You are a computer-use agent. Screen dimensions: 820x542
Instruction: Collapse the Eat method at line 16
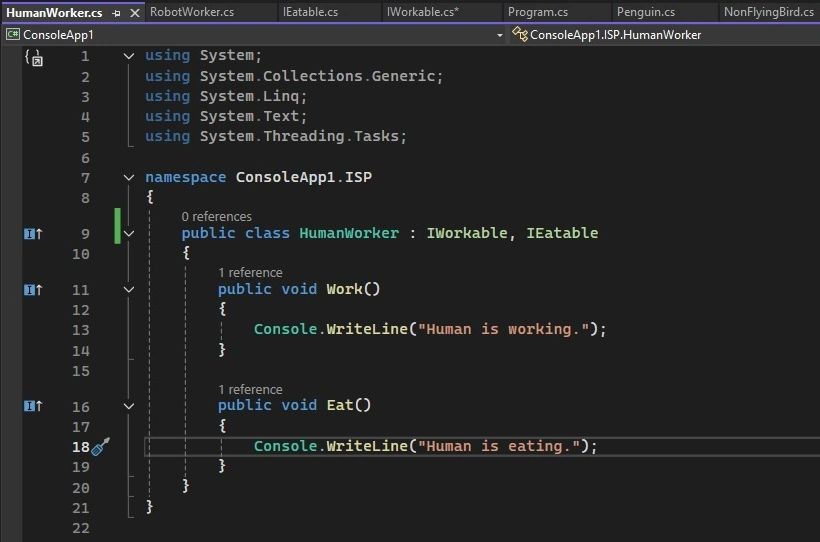pyautogui.click(x=129, y=406)
